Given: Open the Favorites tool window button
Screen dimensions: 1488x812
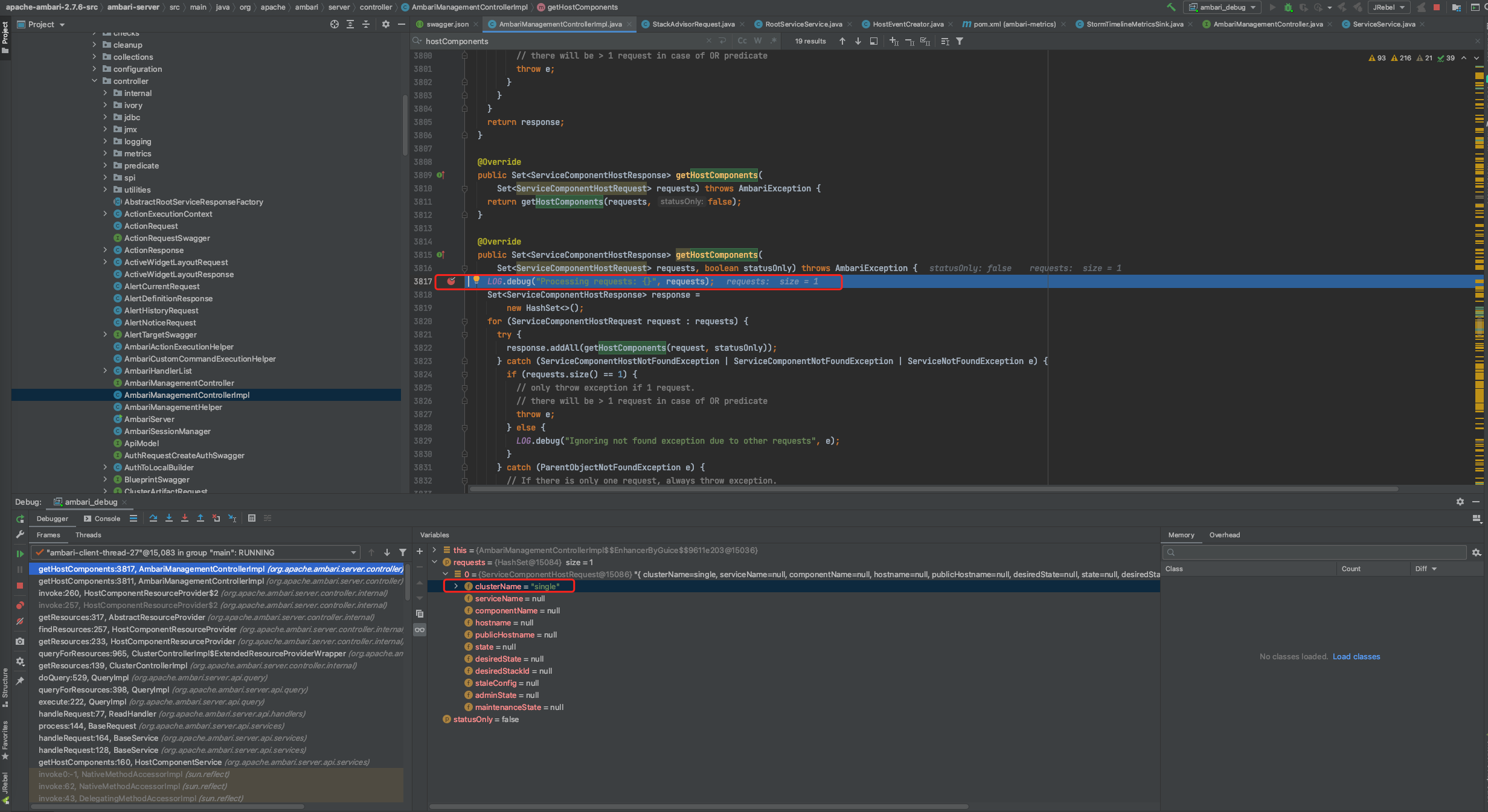Looking at the screenshot, I should coord(5,739).
